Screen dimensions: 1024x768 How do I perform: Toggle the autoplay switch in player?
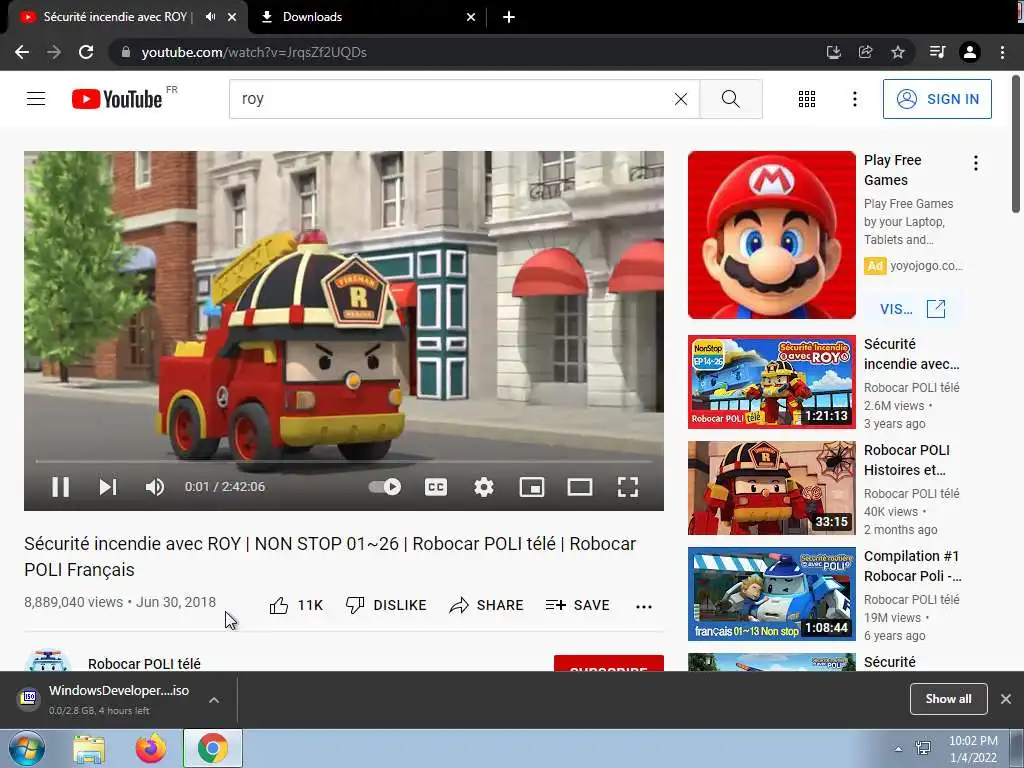385,487
